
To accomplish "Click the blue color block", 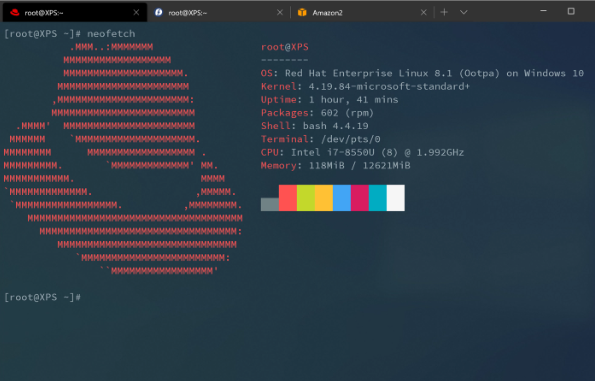I will click(x=342, y=198).
